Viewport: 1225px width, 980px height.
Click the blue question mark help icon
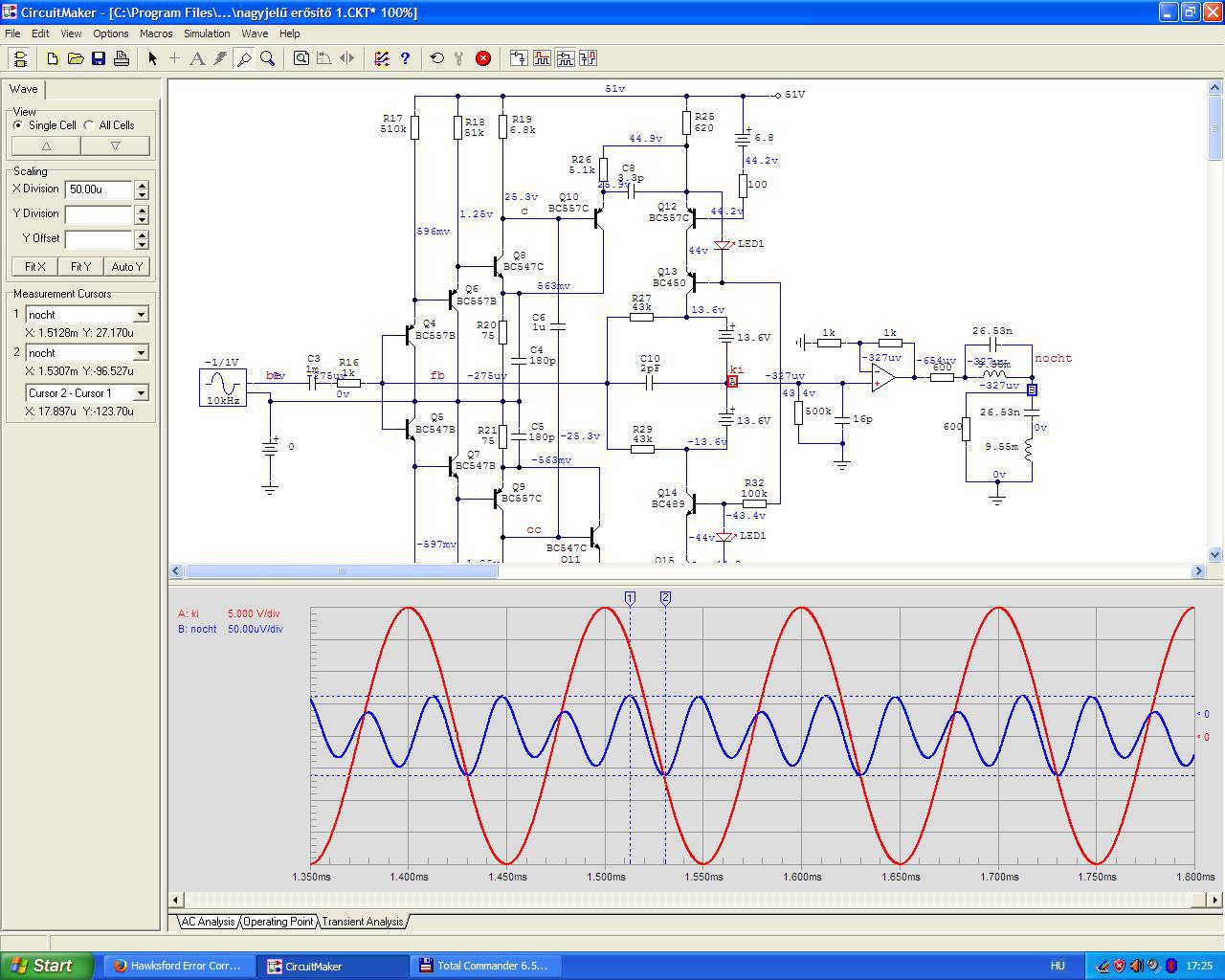(x=405, y=58)
